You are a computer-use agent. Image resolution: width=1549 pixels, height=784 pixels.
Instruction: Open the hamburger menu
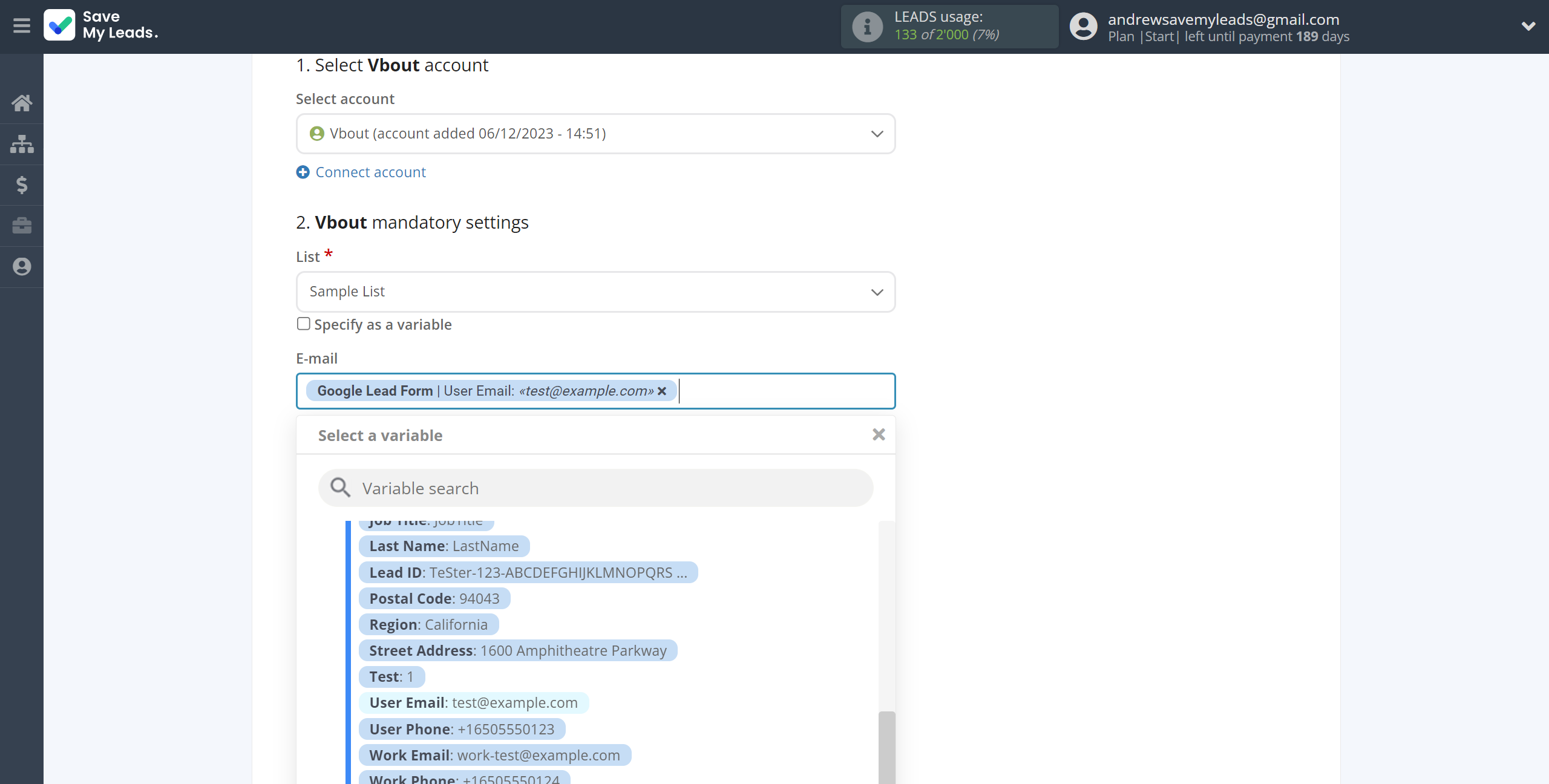(22, 26)
